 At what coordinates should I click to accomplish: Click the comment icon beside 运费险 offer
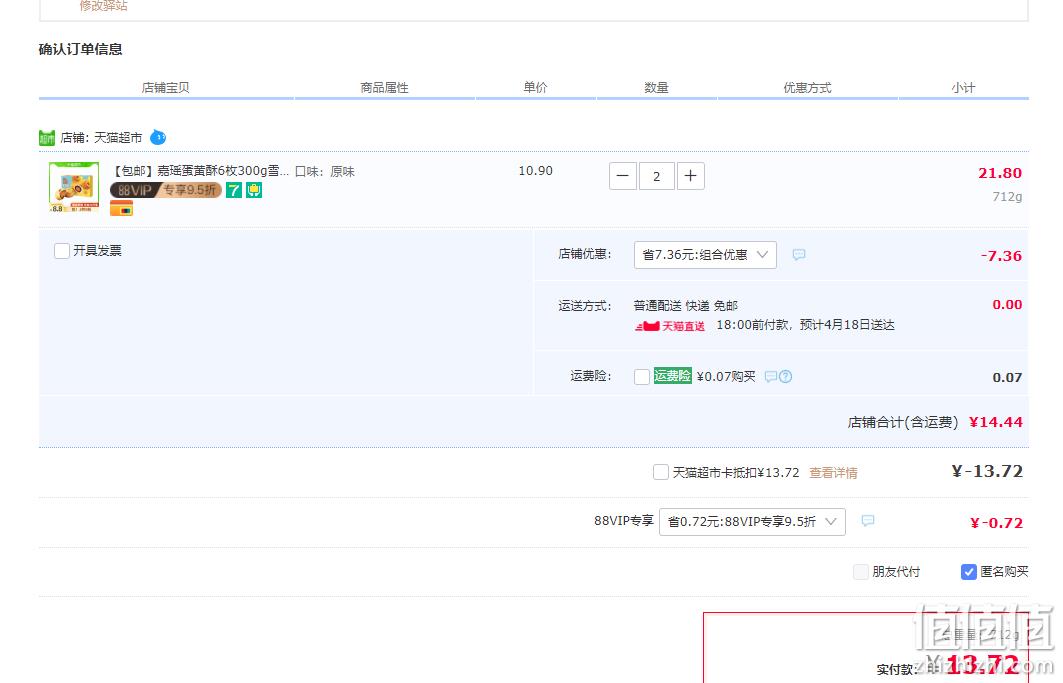pos(770,376)
